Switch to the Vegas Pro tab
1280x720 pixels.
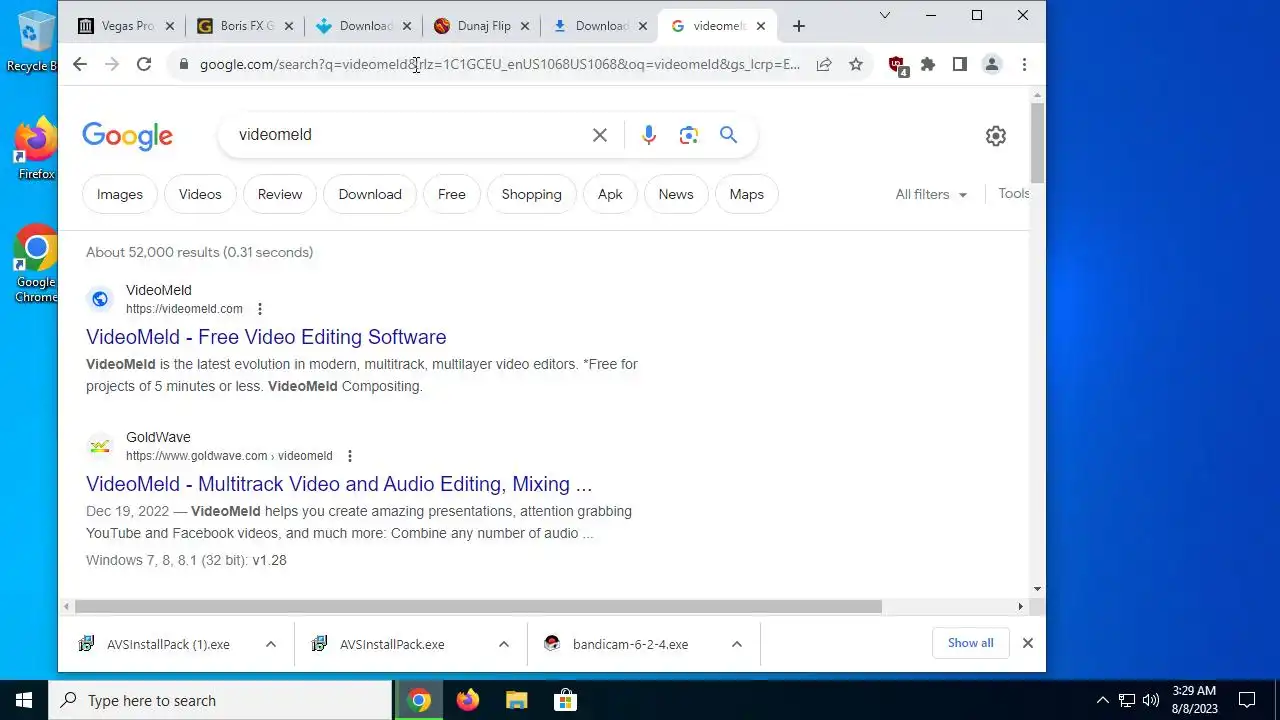point(125,26)
